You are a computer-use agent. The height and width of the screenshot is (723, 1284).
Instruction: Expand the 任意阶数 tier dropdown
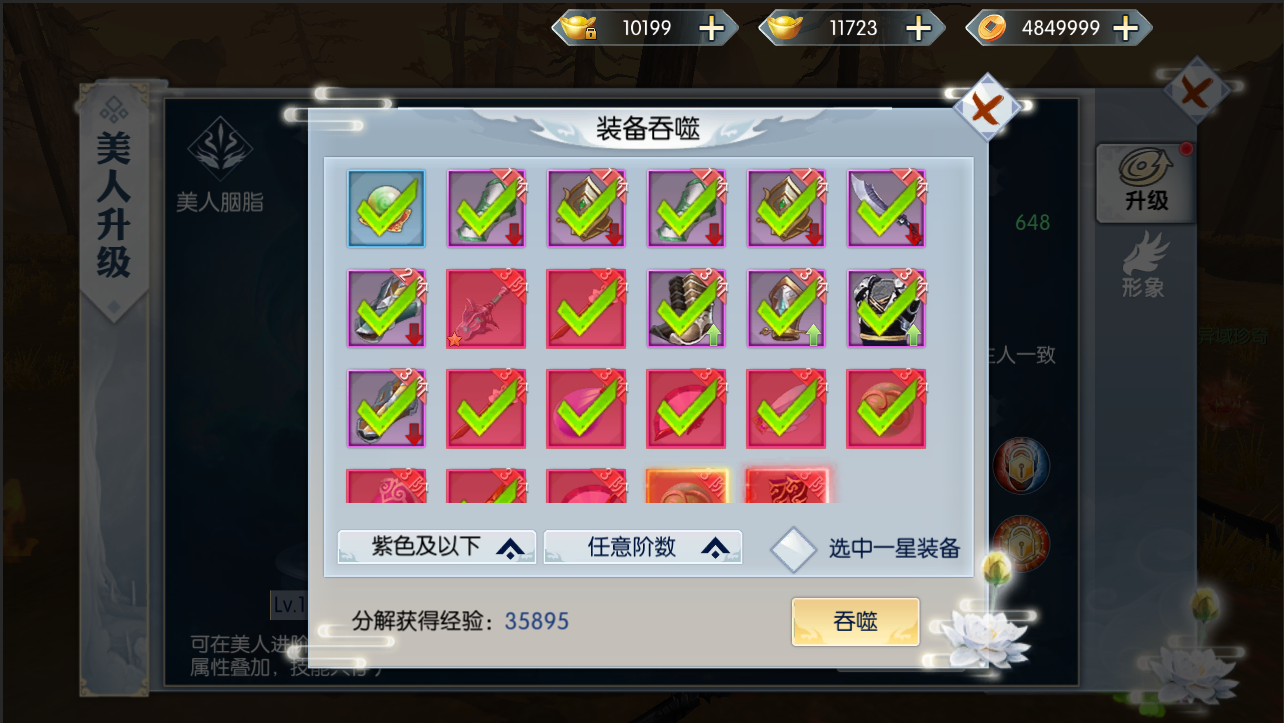pos(643,547)
